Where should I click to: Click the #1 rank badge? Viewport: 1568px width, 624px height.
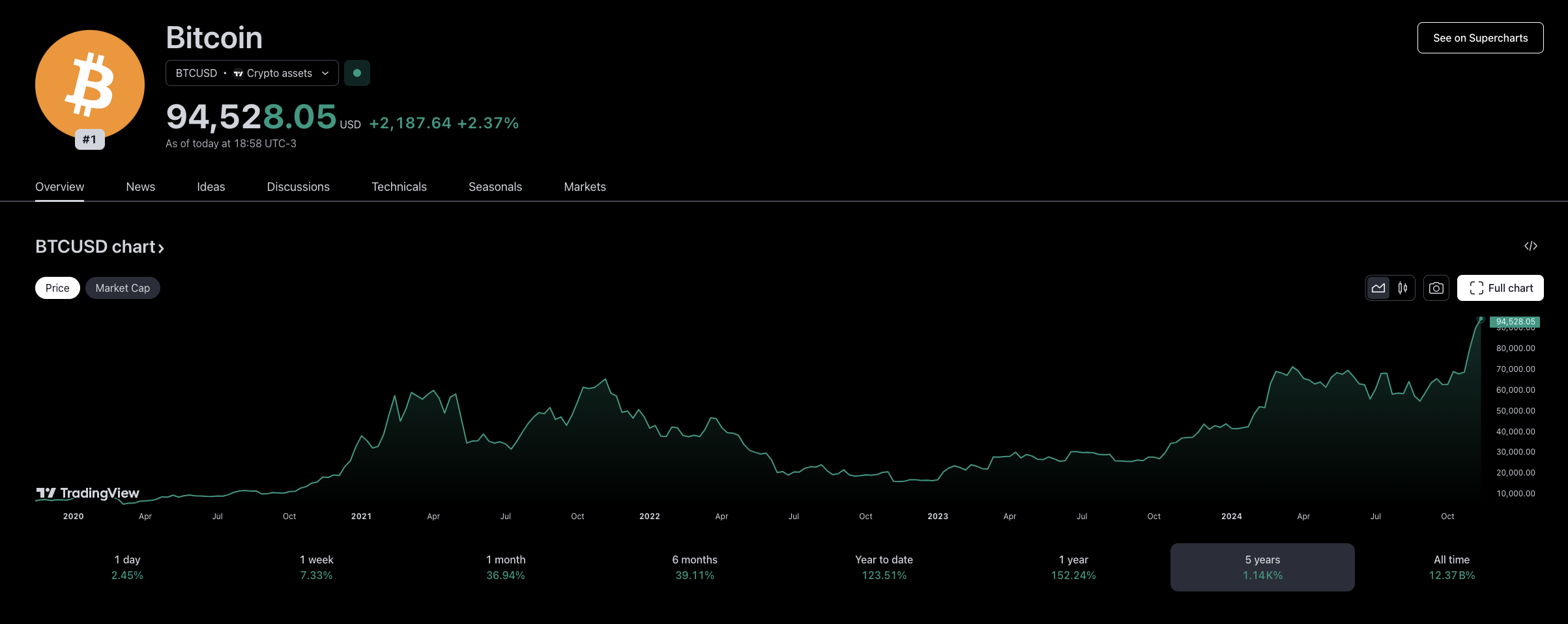[x=90, y=139]
